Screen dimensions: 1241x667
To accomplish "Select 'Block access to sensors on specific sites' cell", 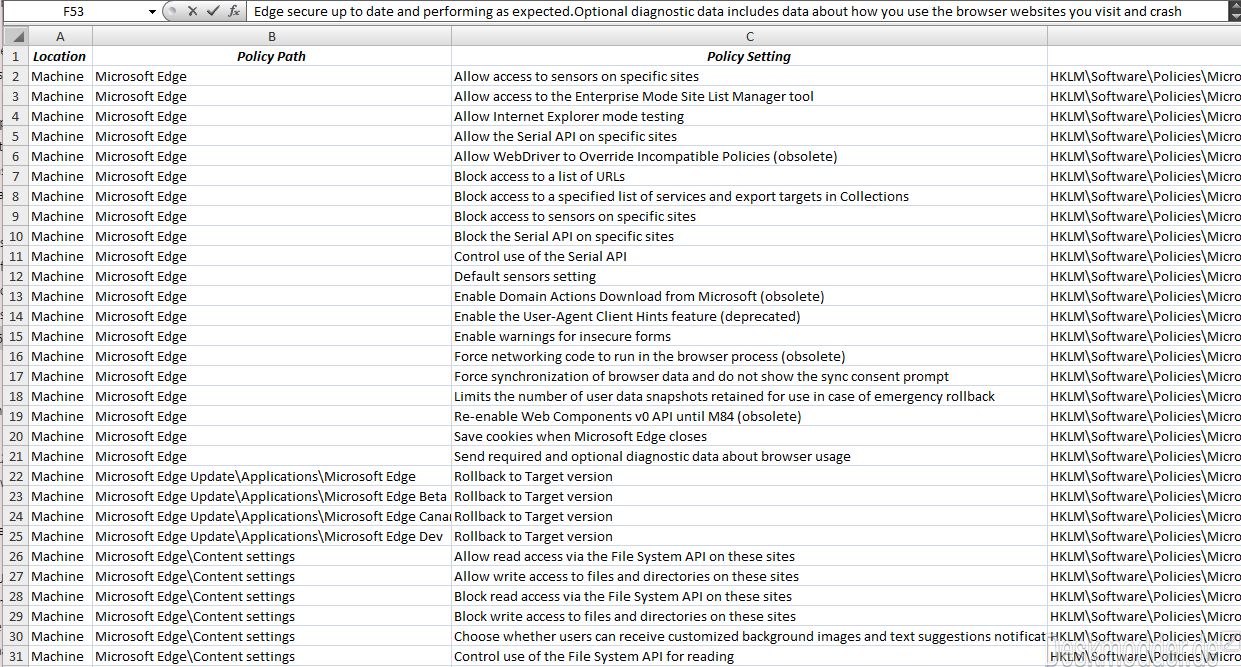I will 749,216.
